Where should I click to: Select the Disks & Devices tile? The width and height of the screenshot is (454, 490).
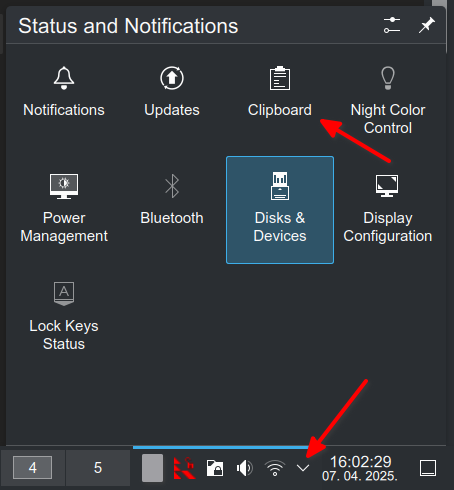click(x=280, y=210)
